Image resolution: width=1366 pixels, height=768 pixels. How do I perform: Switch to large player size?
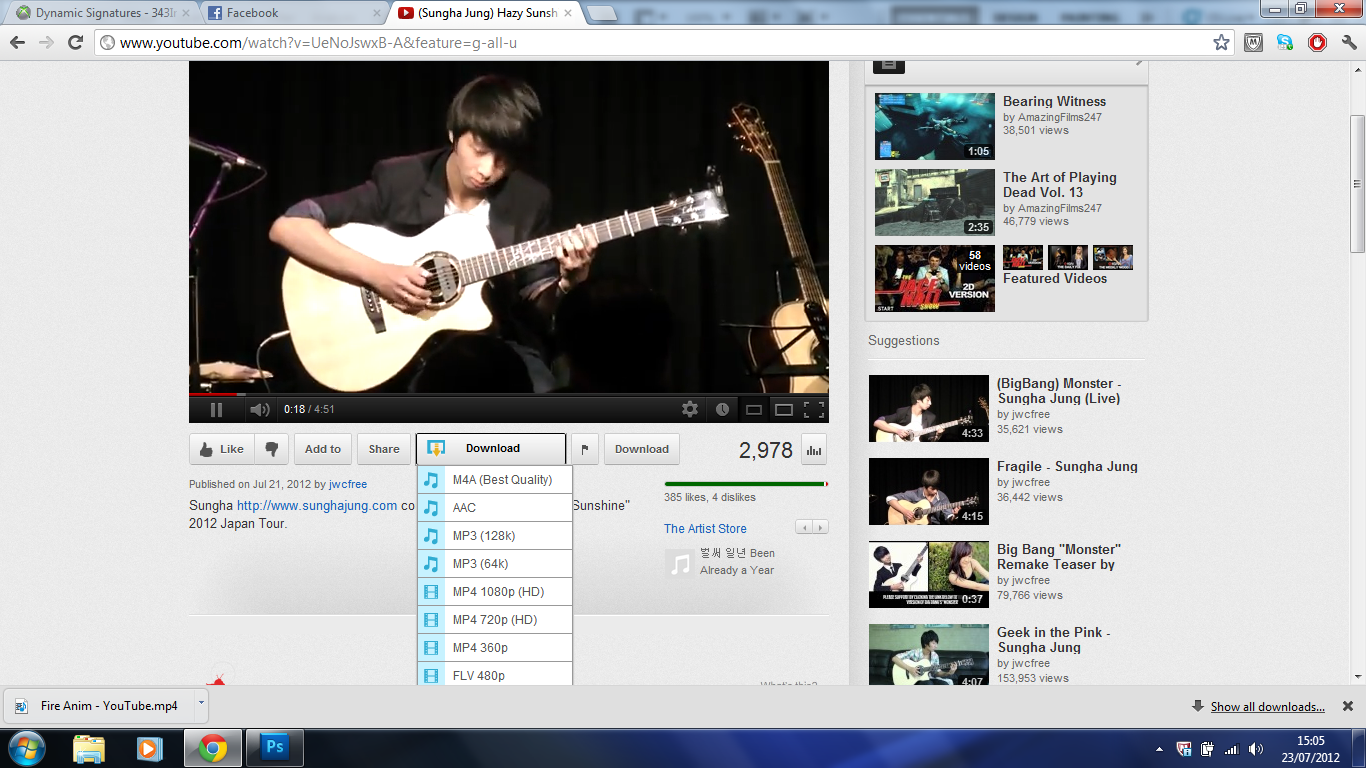click(x=784, y=409)
